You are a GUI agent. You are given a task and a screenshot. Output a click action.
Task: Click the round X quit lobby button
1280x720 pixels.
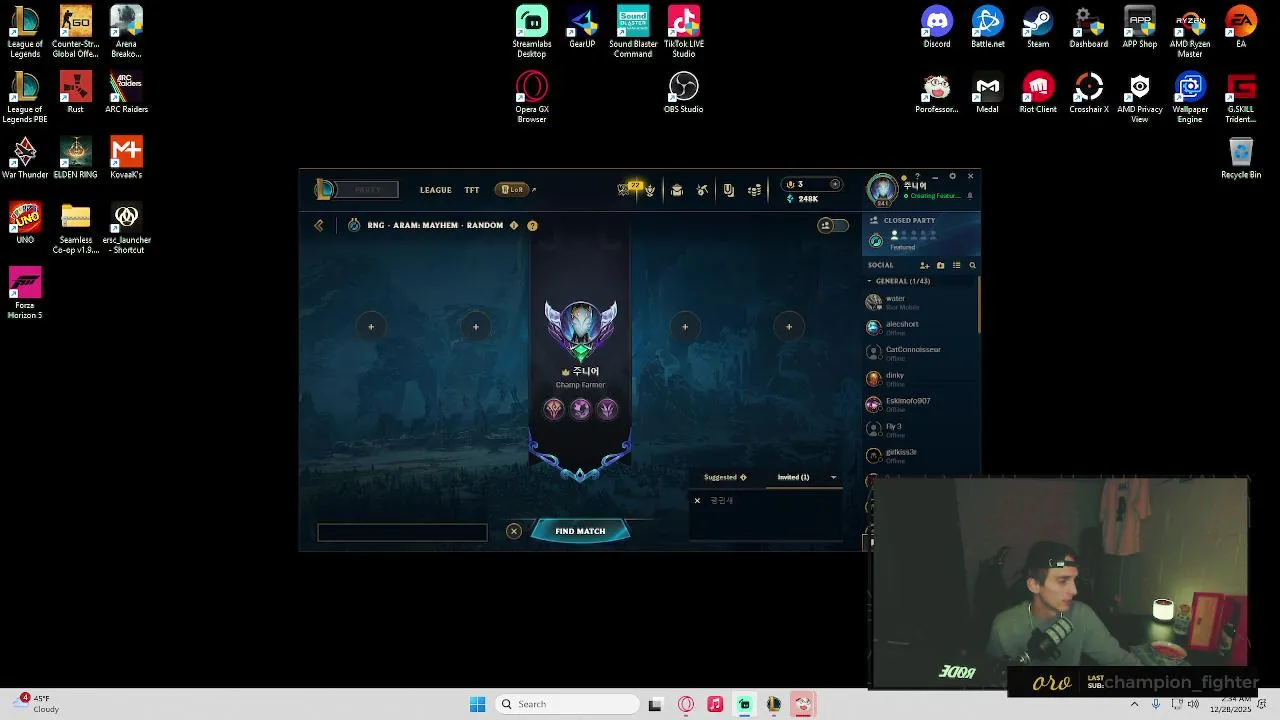click(x=514, y=531)
